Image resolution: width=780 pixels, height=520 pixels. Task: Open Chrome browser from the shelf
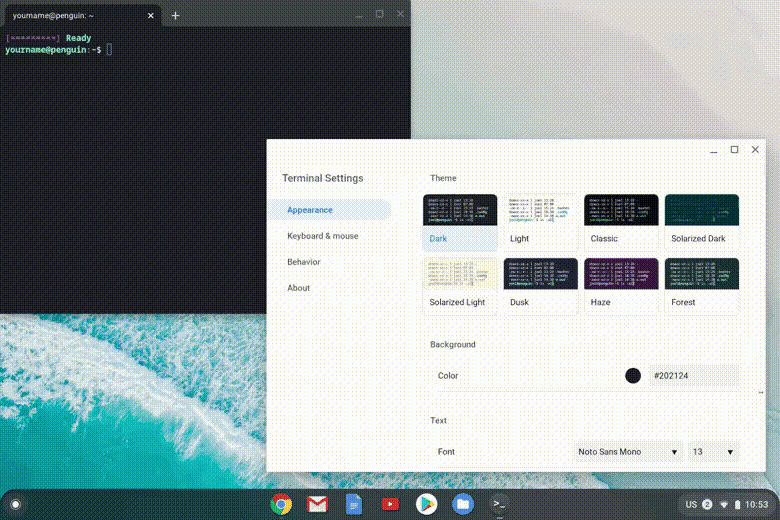281,504
